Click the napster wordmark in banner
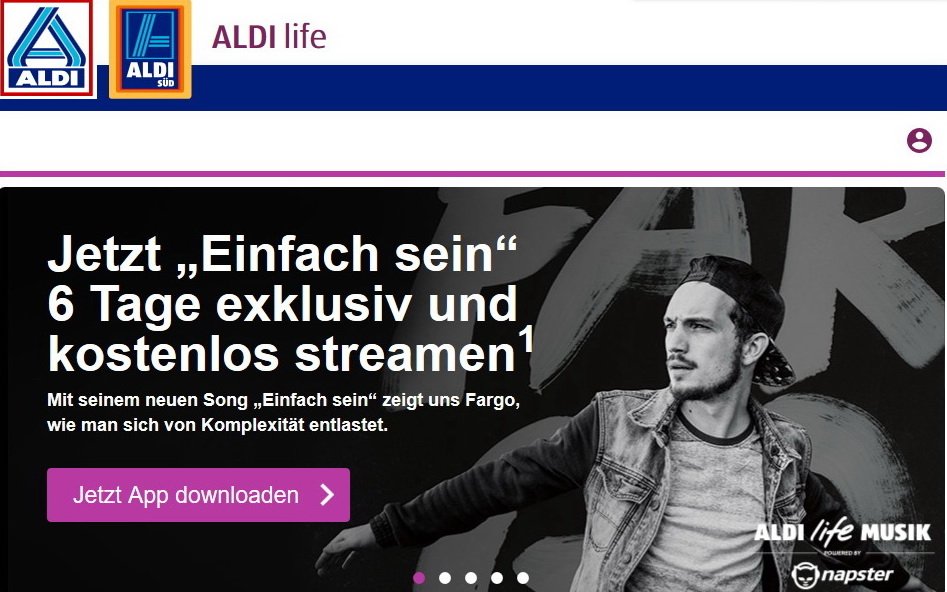The width and height of the screenshot is (947, 592). click(858, 573)
